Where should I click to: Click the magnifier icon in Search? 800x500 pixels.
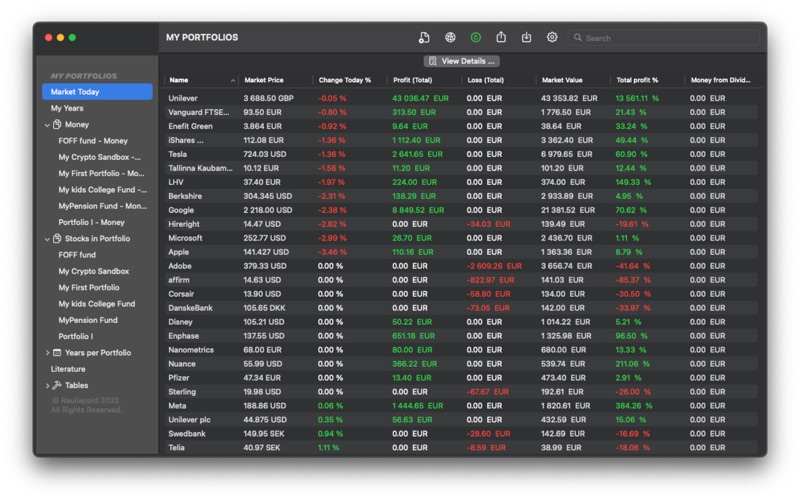pyautogui.click(x=578, y=38)
